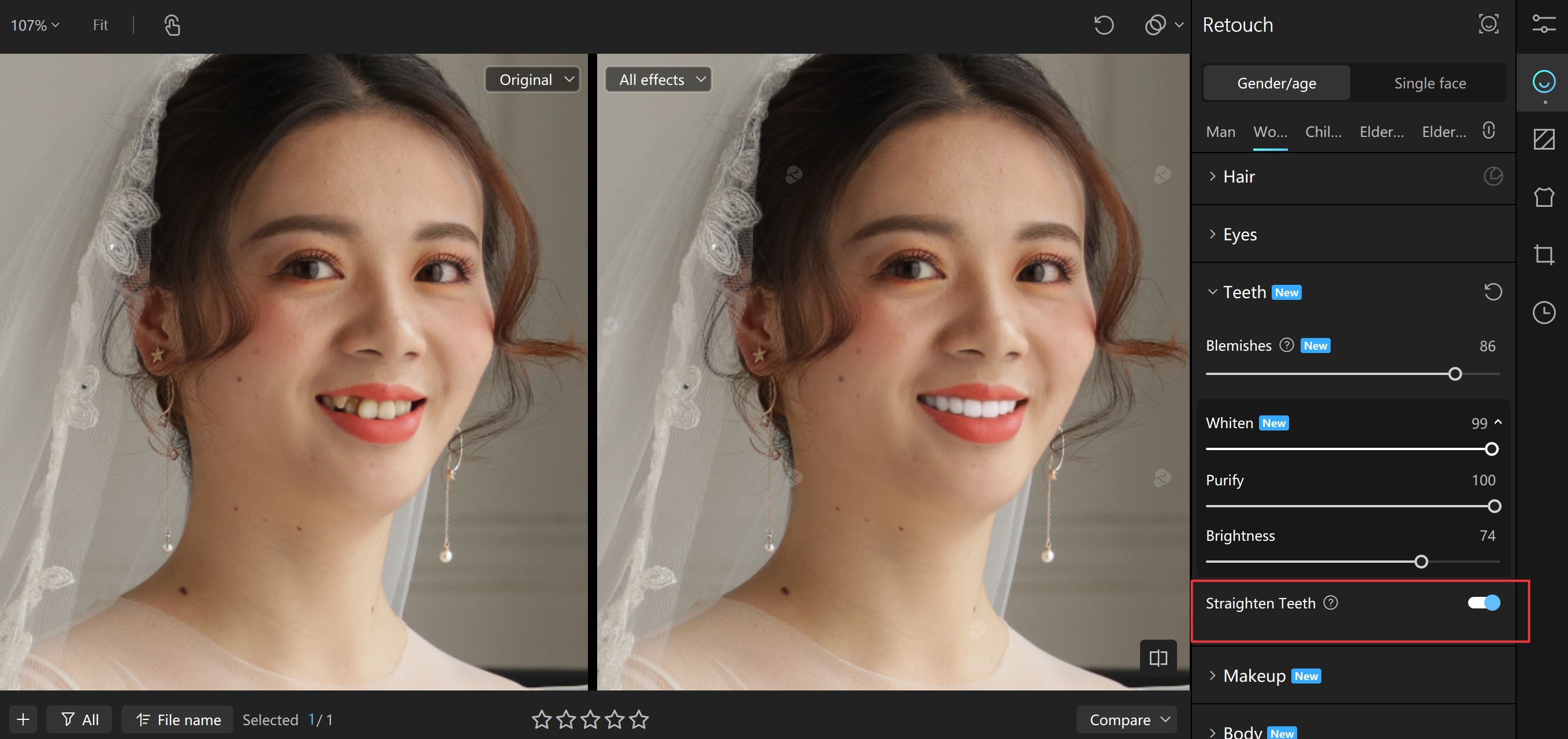Select the Gender/age mode button
The height and width of the screenshot is (739, 1568).
[x=1276, y=83]
